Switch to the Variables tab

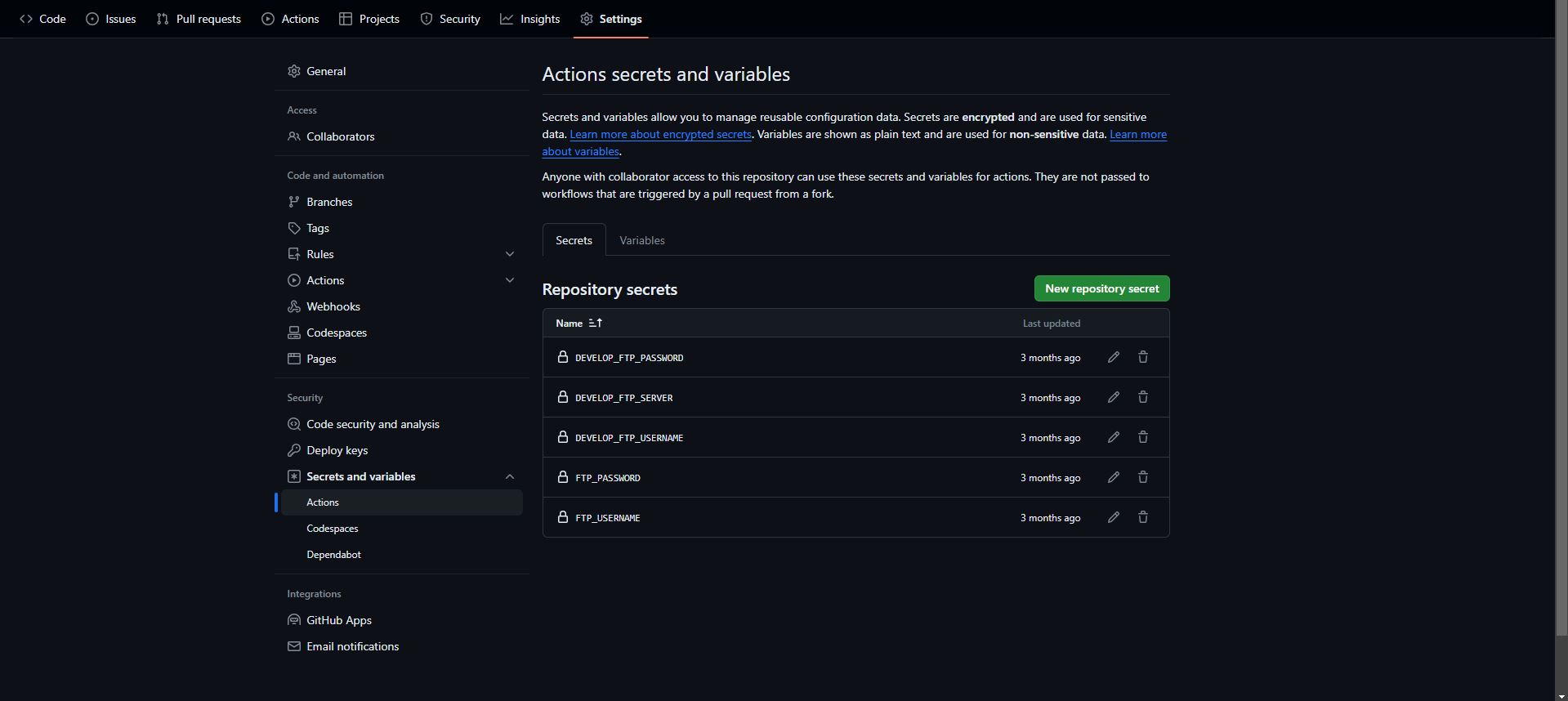642,240
